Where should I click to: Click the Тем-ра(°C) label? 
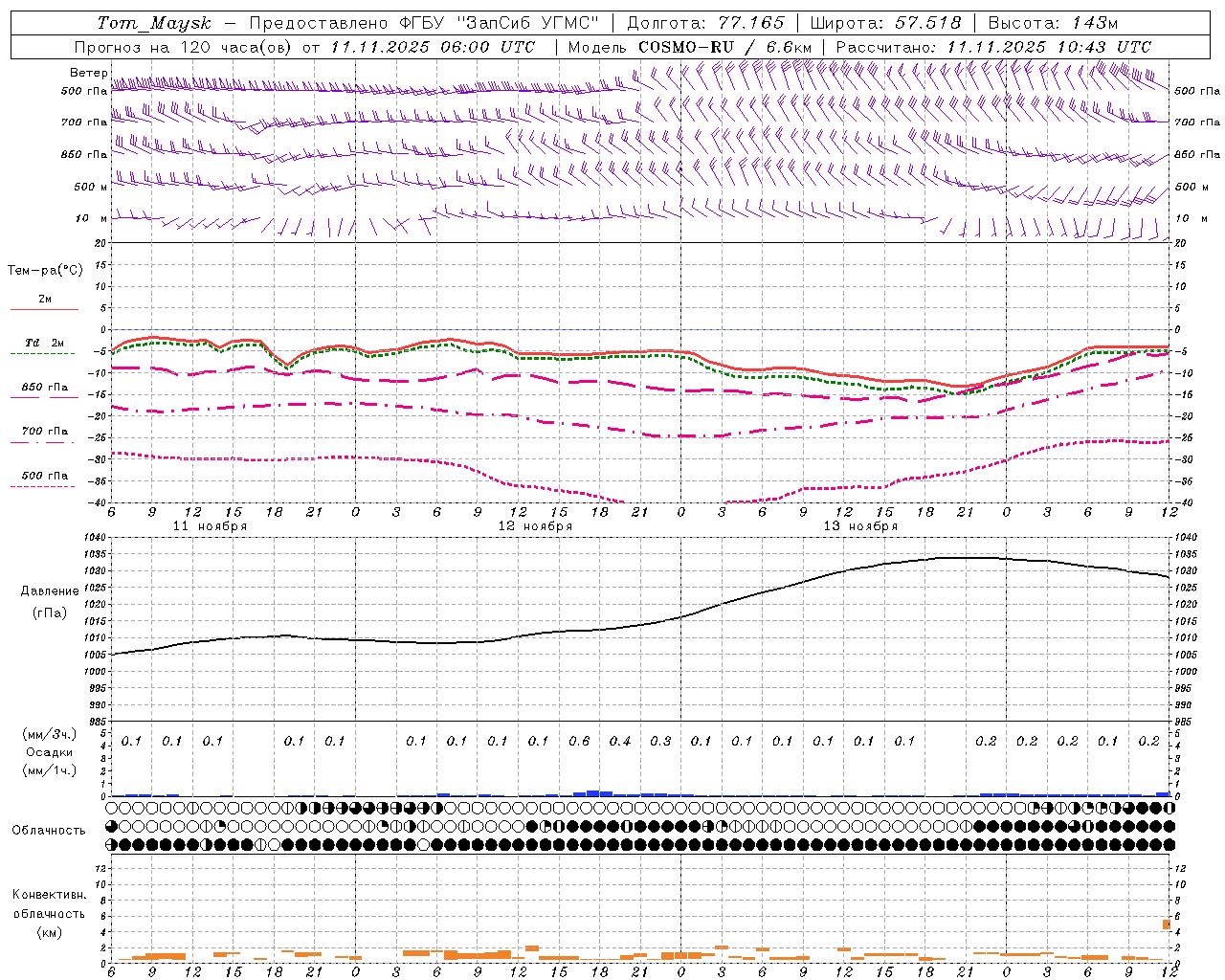(45, 271)
